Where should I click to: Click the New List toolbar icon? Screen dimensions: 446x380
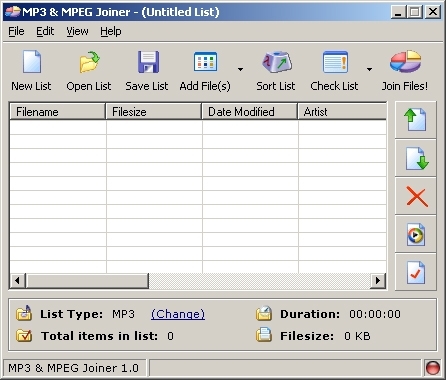click(32, 62)
